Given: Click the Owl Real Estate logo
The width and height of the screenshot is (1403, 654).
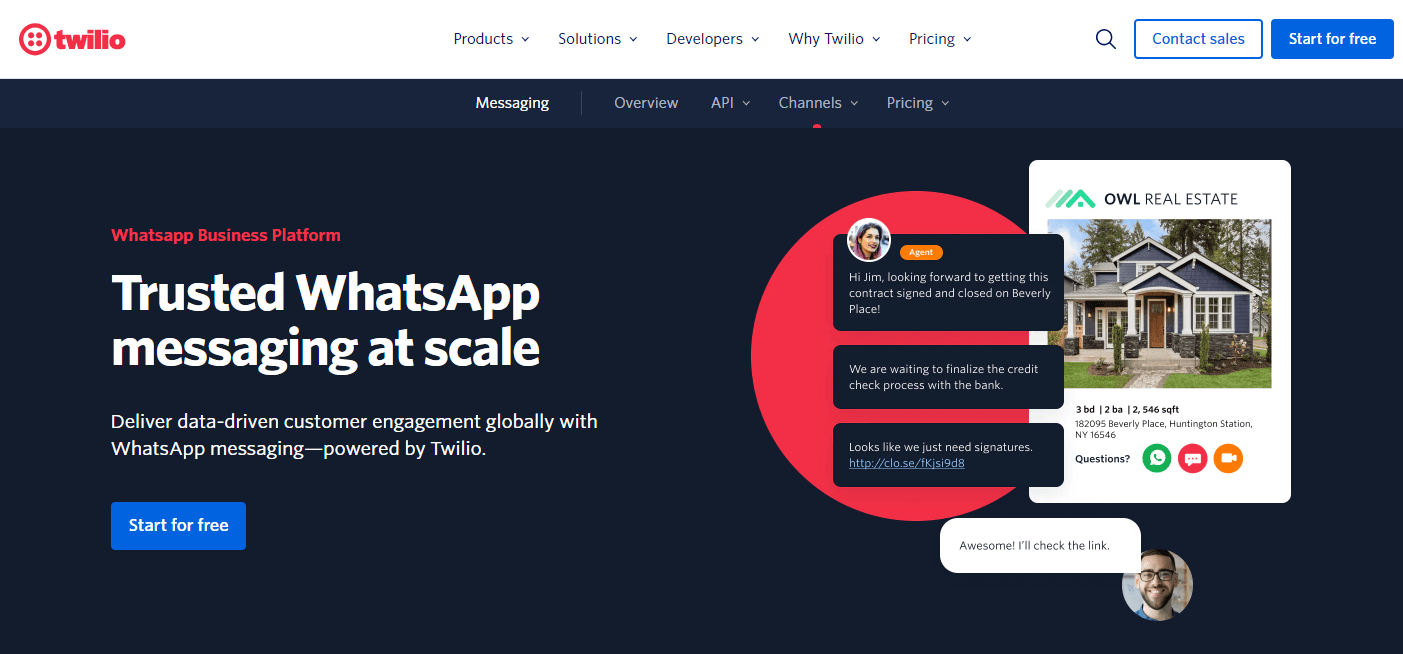Looking at the screenshot, I should 1142,199.
